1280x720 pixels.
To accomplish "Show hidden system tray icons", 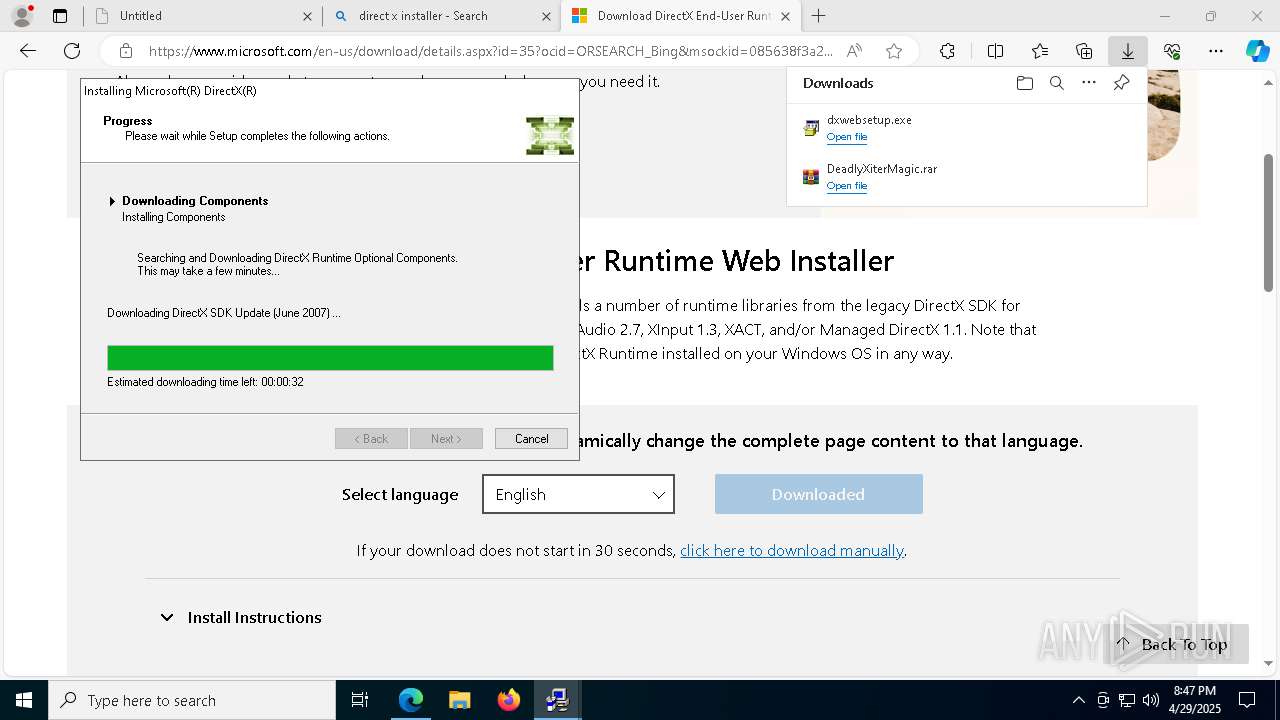I will coord(1078,700).
